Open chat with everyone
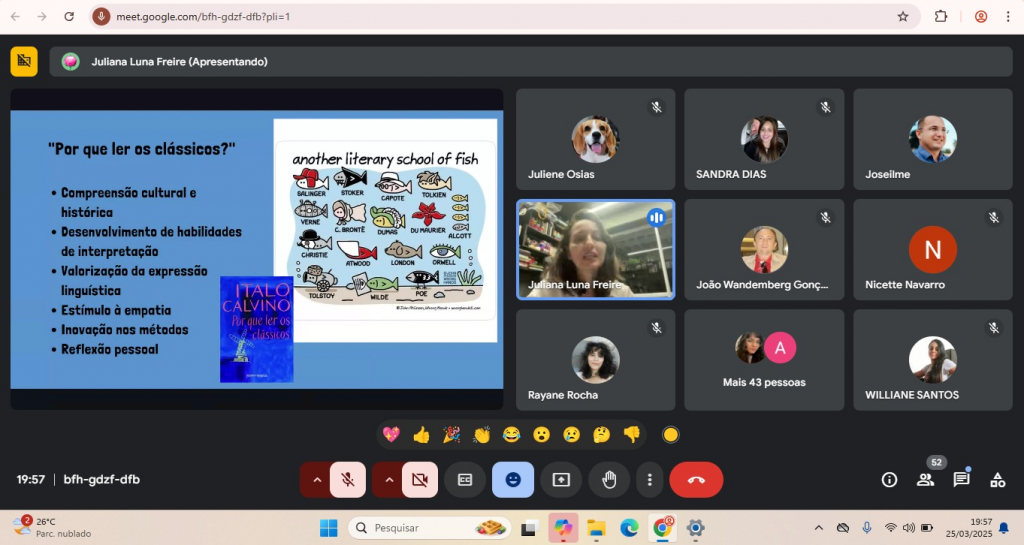 click(x=961, y=479)
